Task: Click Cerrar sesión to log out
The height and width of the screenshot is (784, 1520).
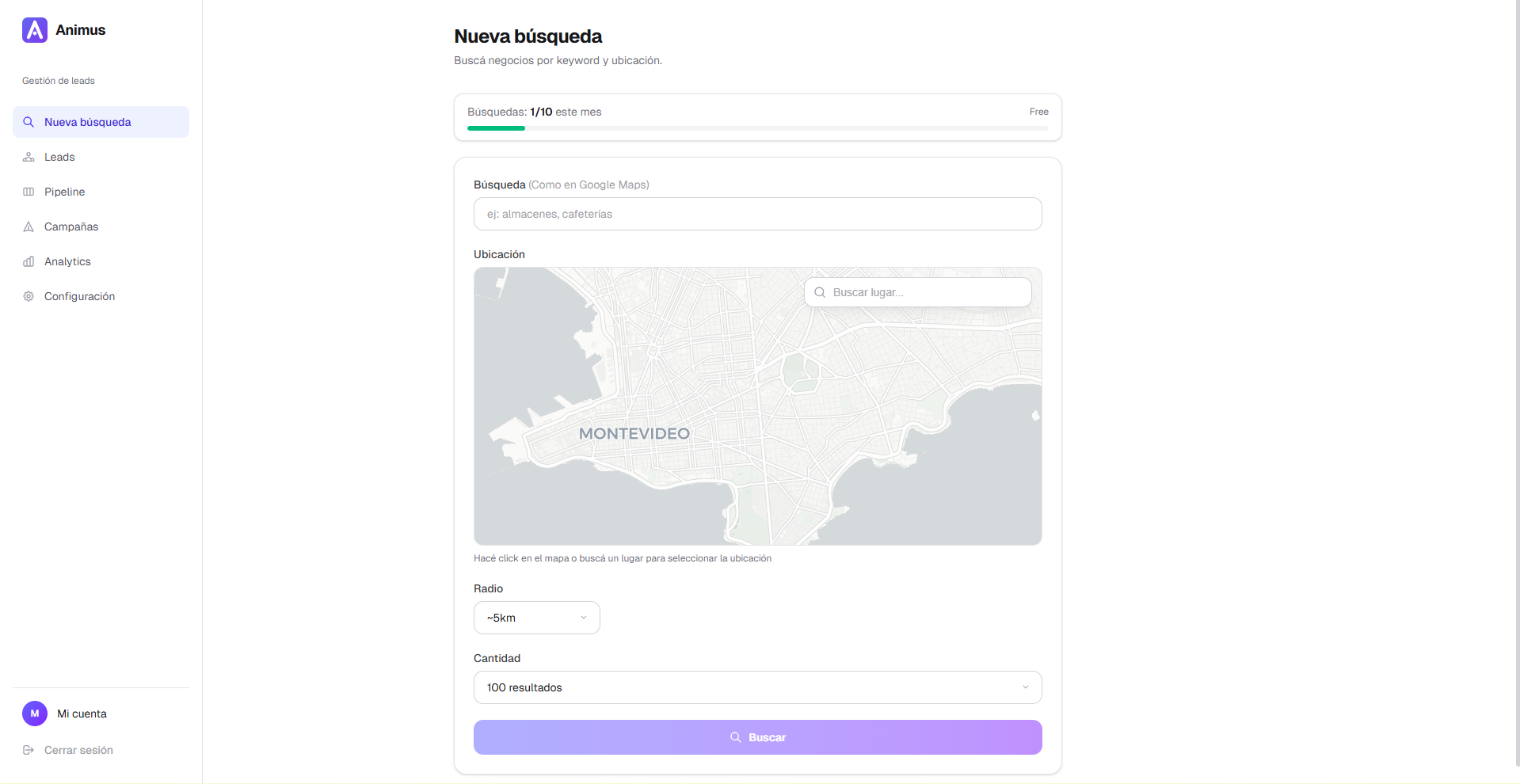Action: pyautogui.click(x=78, y=749)
